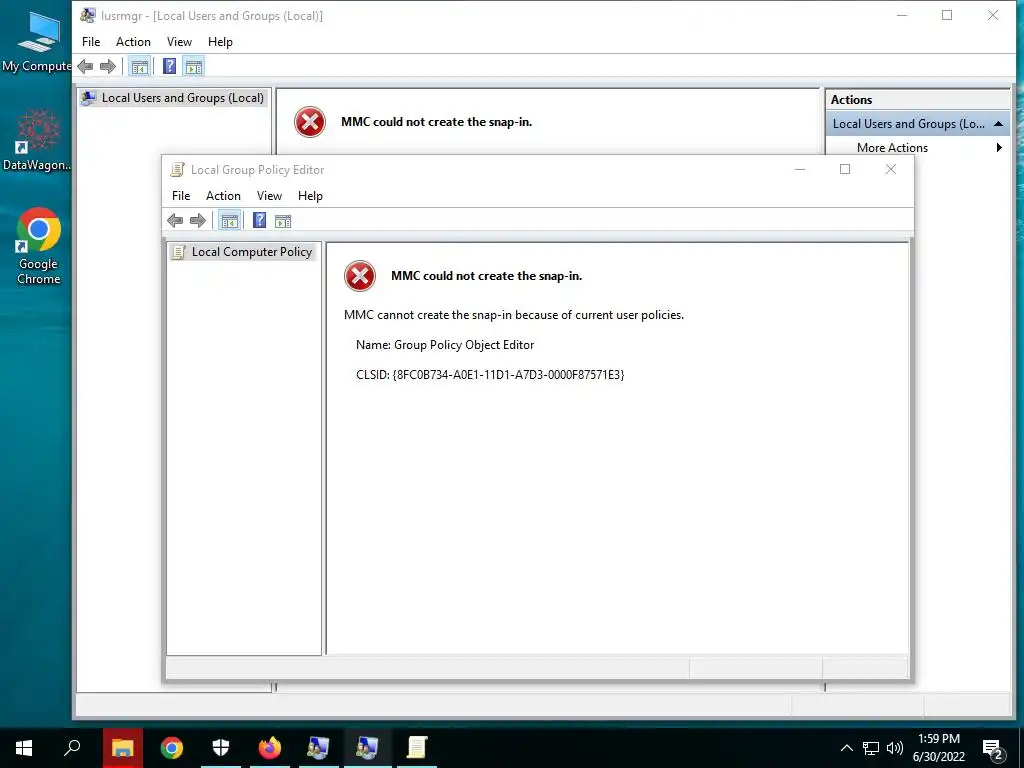Viewport: 1024px width, 768px height.
Task: Open taskbar Search
Action: [x=72, y=748]
